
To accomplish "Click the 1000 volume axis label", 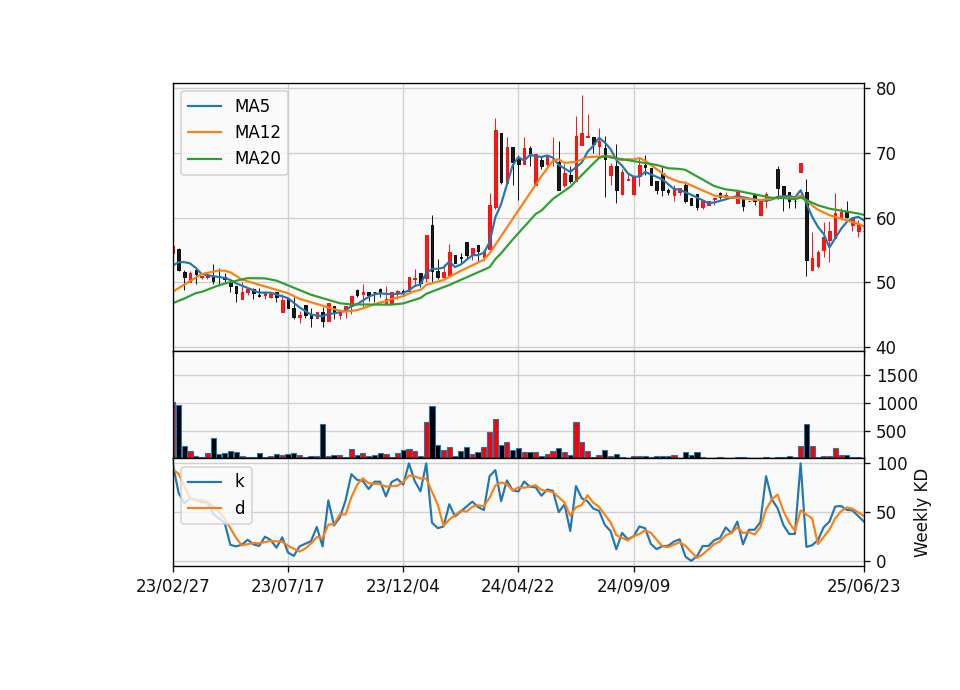I will point(897,405).
